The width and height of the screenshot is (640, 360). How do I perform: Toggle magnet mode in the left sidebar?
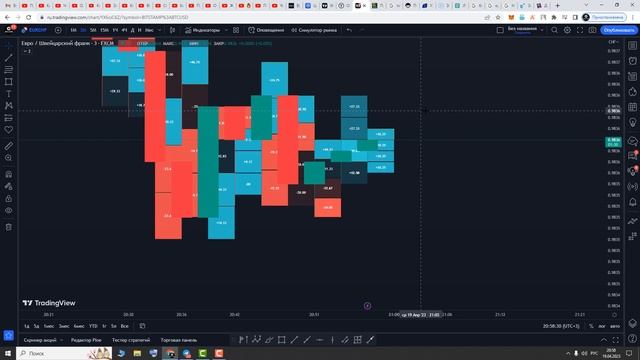tap(9, 174)
